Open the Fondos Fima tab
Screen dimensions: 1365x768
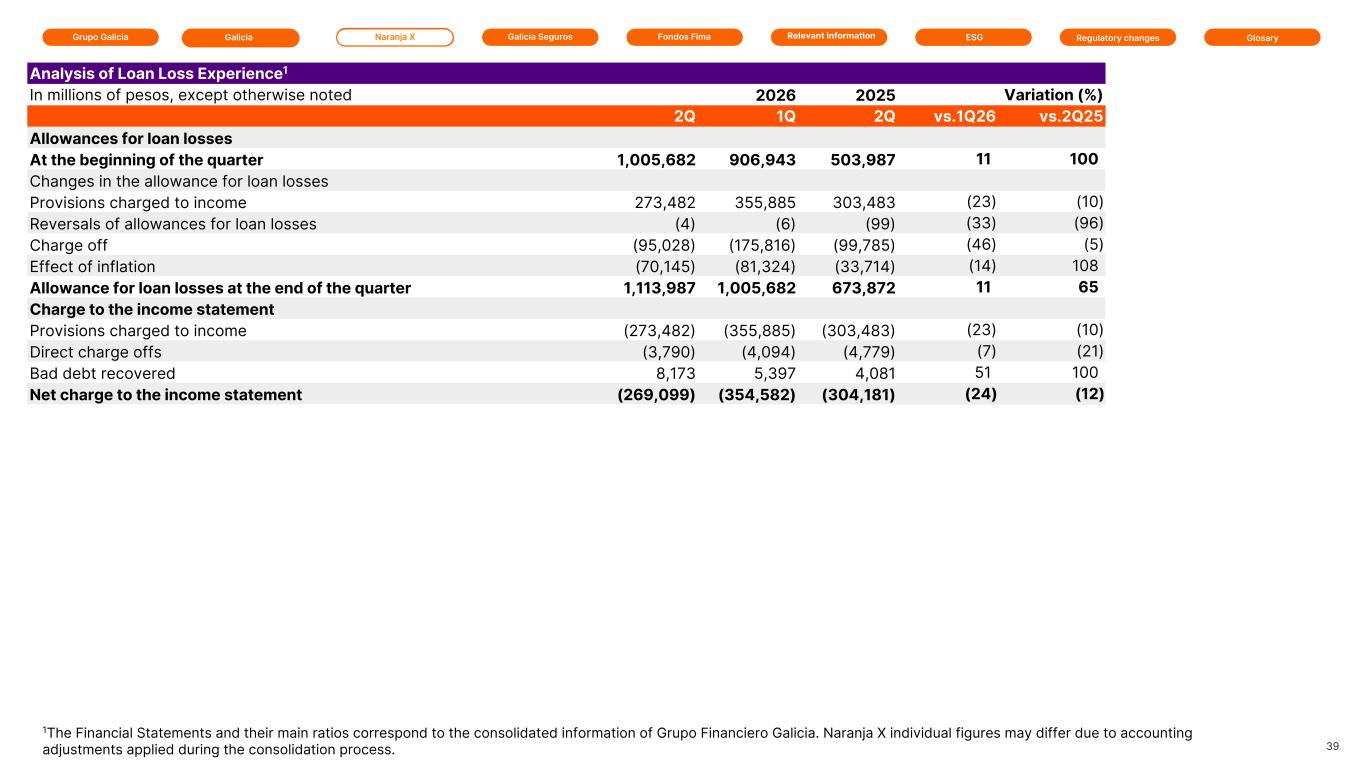(685, 37)
